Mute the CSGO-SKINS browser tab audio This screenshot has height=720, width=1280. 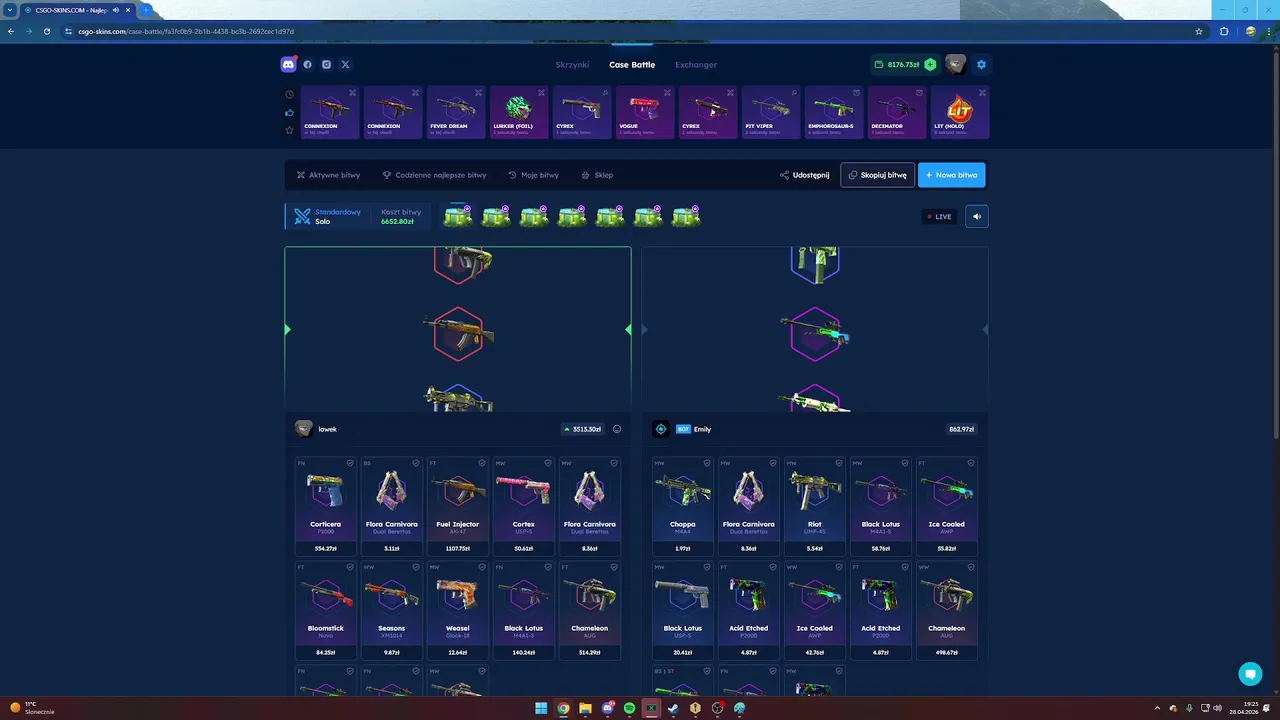click(116, 10)
